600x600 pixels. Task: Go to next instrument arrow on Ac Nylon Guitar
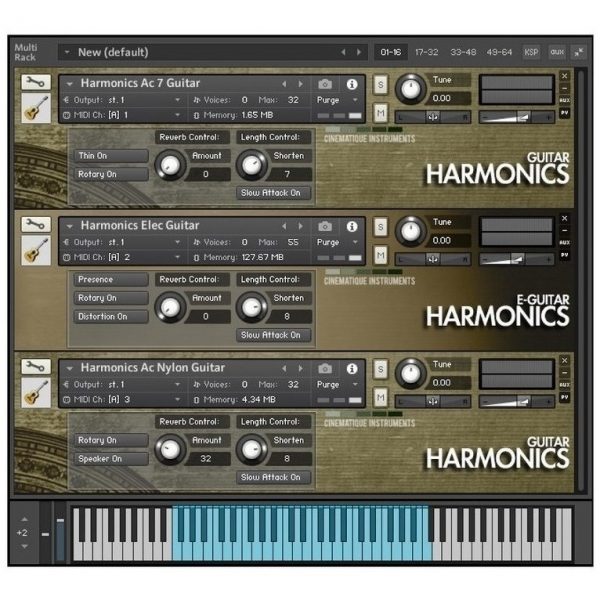[301, 368]
